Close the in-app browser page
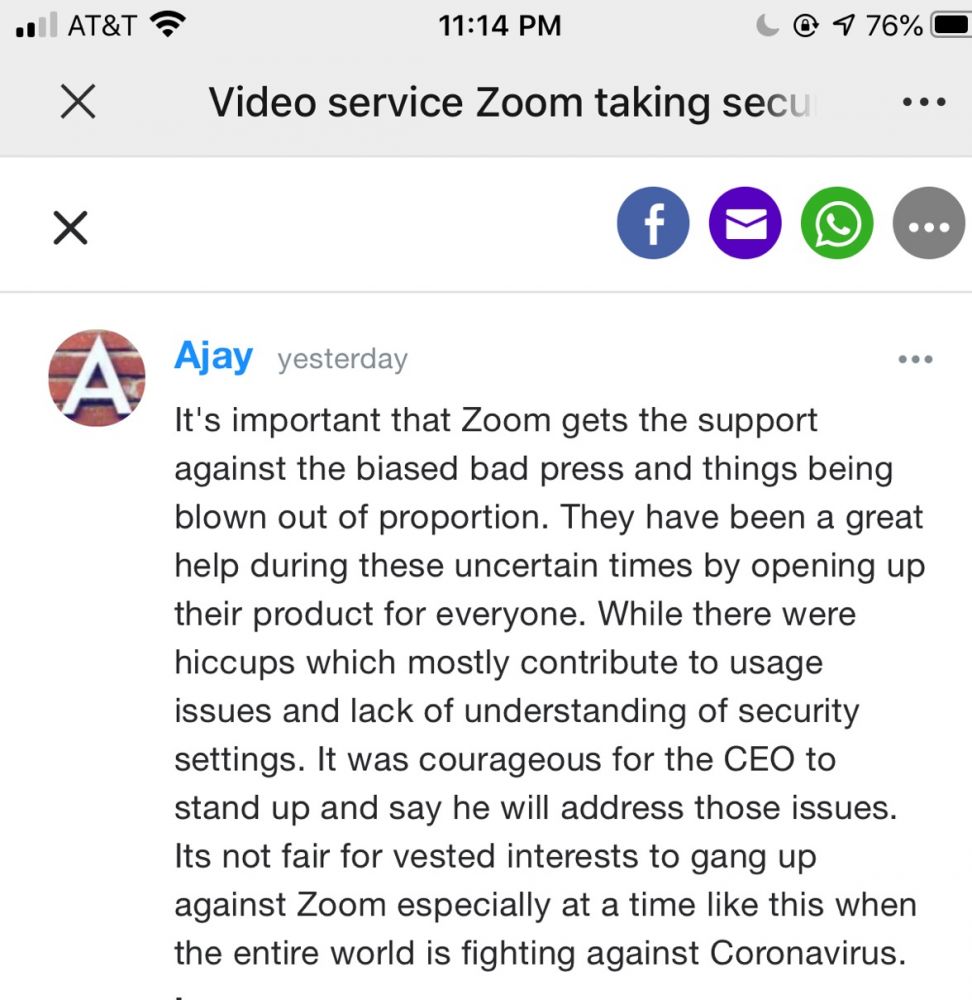Viewport: 972px width, 1000px height. point(78,102)
